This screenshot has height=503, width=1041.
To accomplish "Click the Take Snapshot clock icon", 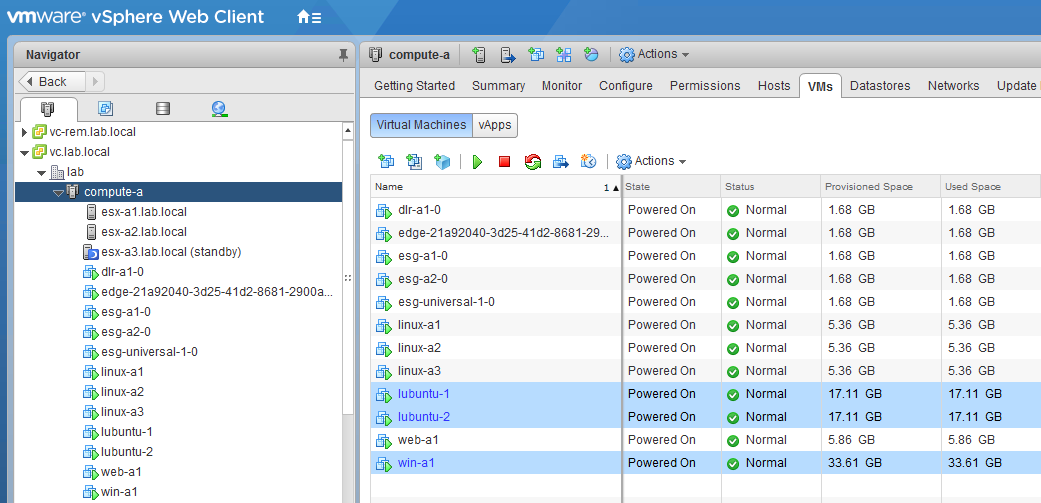I will pyautogui.click(x=589, y=161).
